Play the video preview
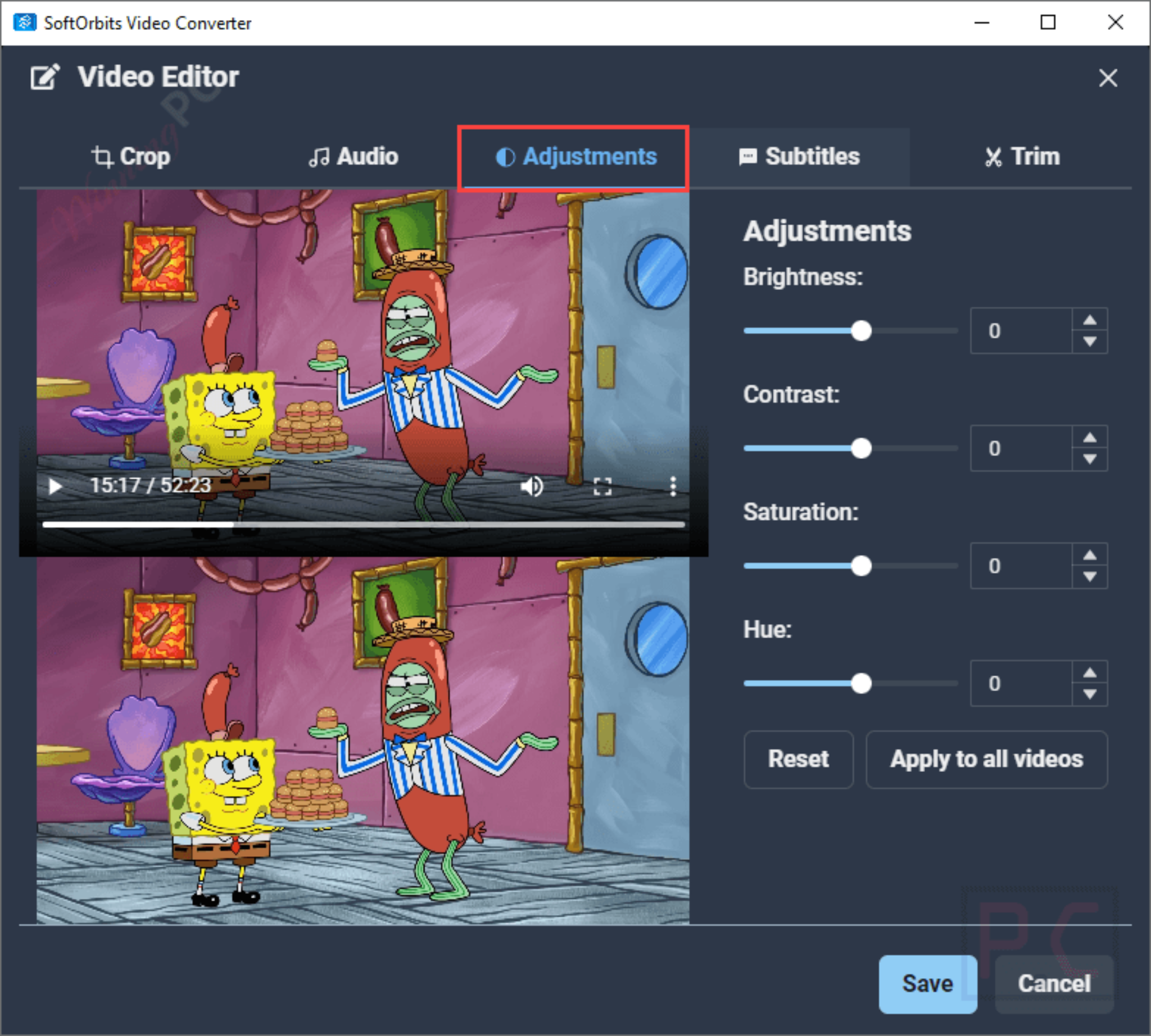The height and width of the screenshot is (1036, 1151). point(55,487)
